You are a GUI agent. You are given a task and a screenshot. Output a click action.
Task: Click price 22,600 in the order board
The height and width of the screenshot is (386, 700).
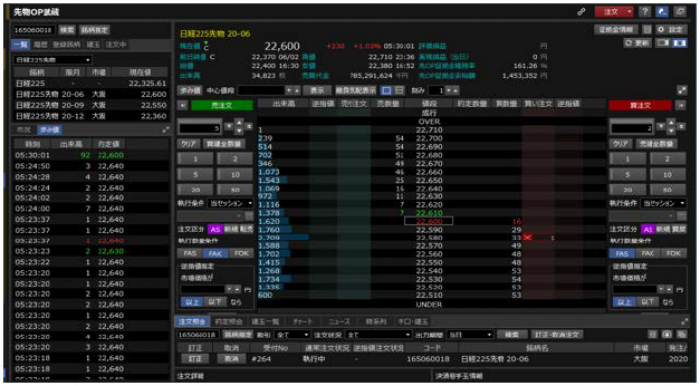(428, 221)
